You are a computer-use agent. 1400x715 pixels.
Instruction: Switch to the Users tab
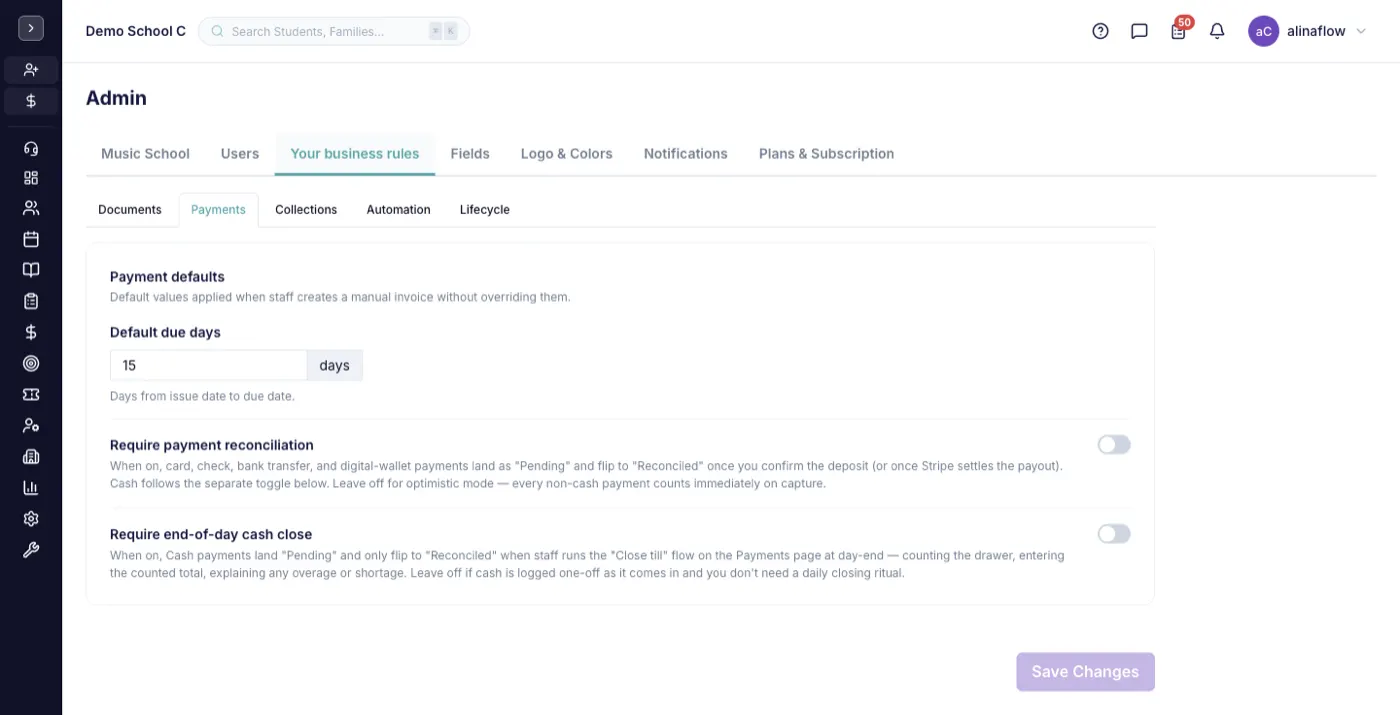240,154
